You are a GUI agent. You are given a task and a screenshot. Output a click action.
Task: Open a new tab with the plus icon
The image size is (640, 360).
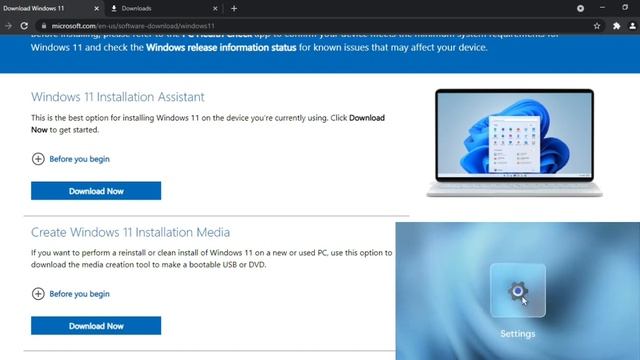pos(234,8)
